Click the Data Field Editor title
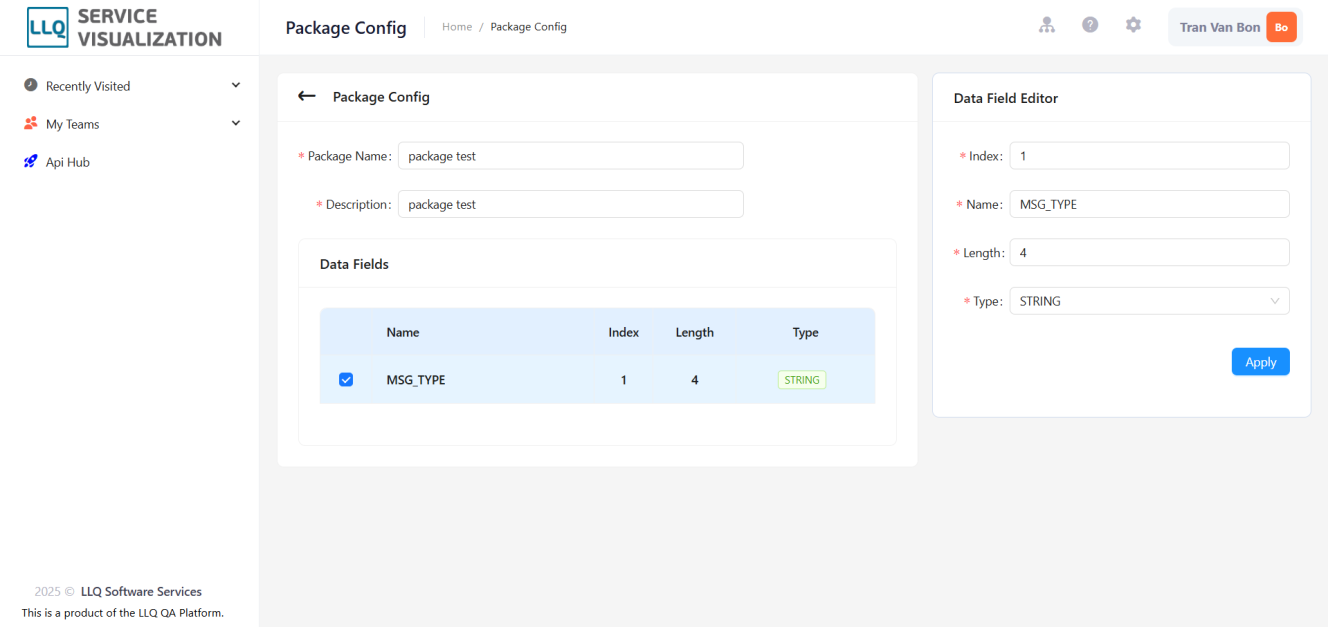1328x627 pixels. [1006, 98]
